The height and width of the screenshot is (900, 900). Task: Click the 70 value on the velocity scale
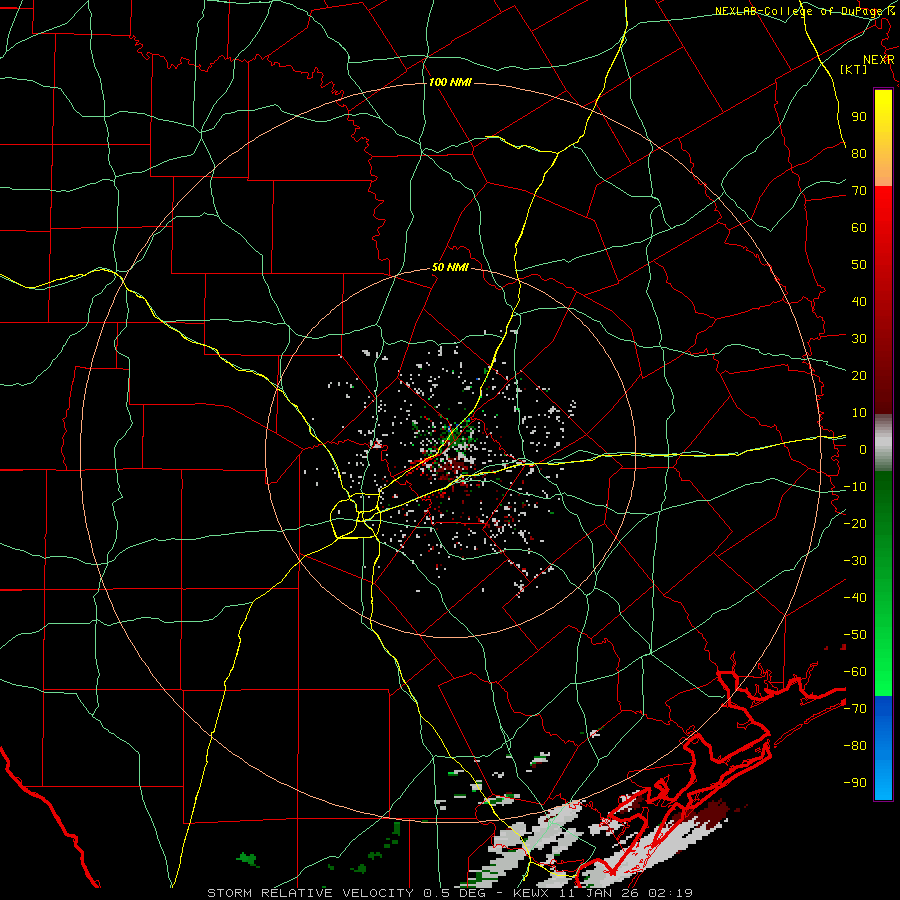pyautogui.click(x=859, y=191)
